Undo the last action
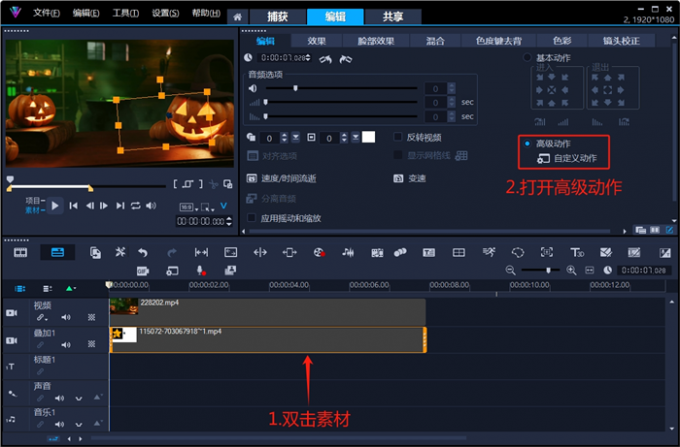 click(x=142, y=252)
